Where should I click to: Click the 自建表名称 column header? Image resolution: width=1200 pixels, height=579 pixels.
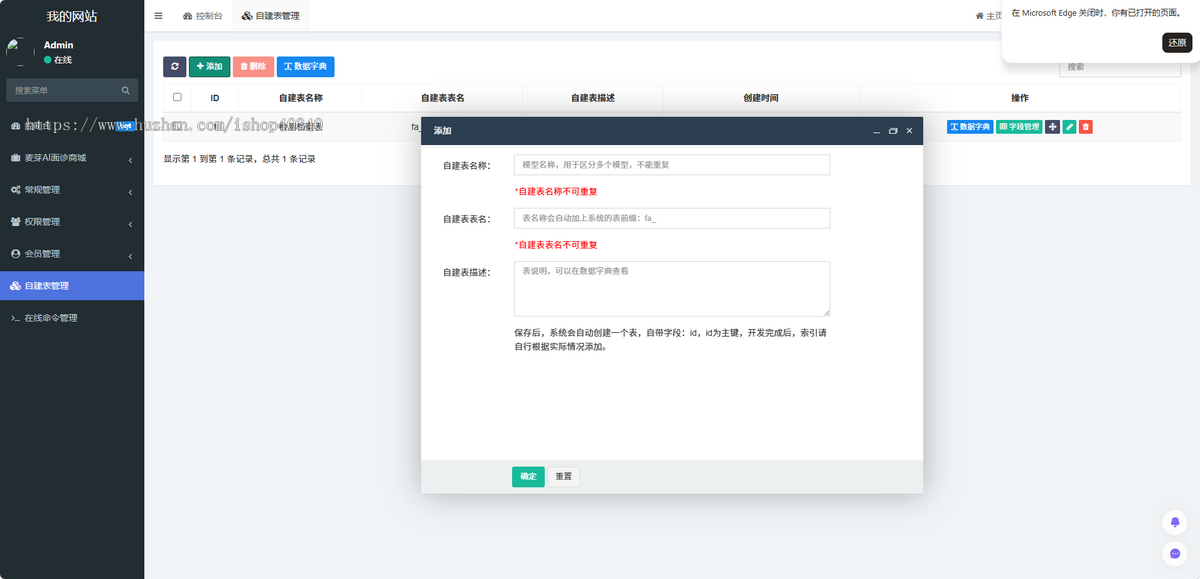click(x=300, y=98)
